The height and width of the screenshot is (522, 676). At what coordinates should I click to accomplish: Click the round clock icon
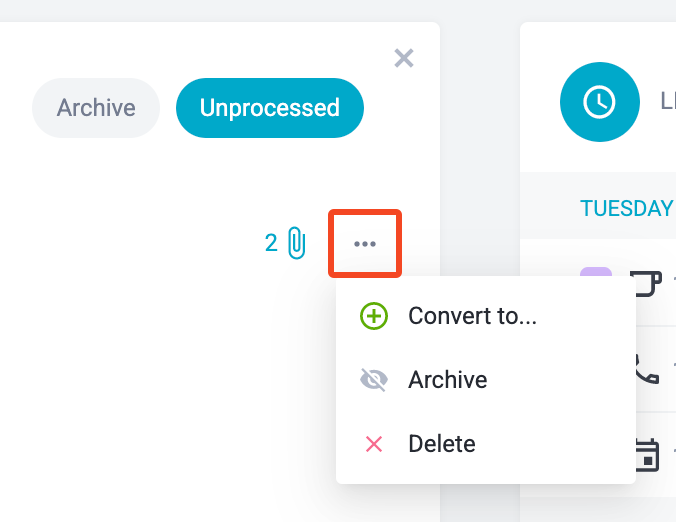599,102
